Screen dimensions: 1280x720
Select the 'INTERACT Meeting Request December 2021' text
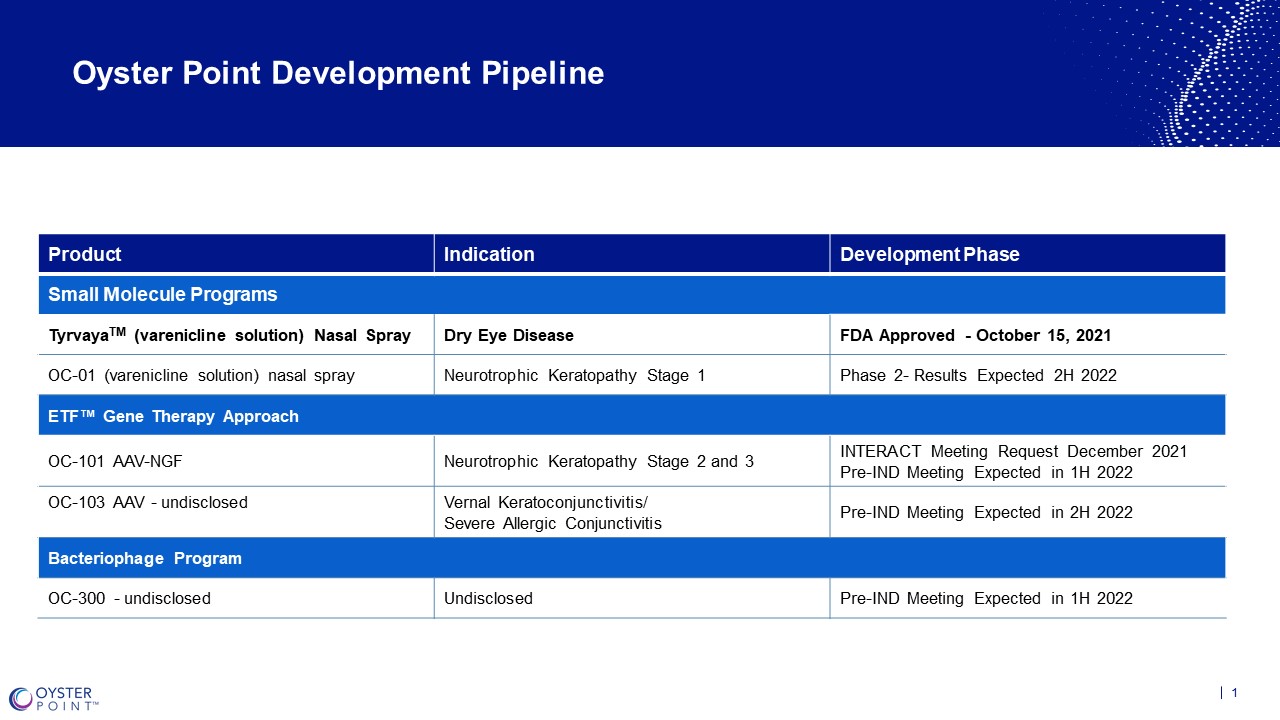pos(1013,451)
